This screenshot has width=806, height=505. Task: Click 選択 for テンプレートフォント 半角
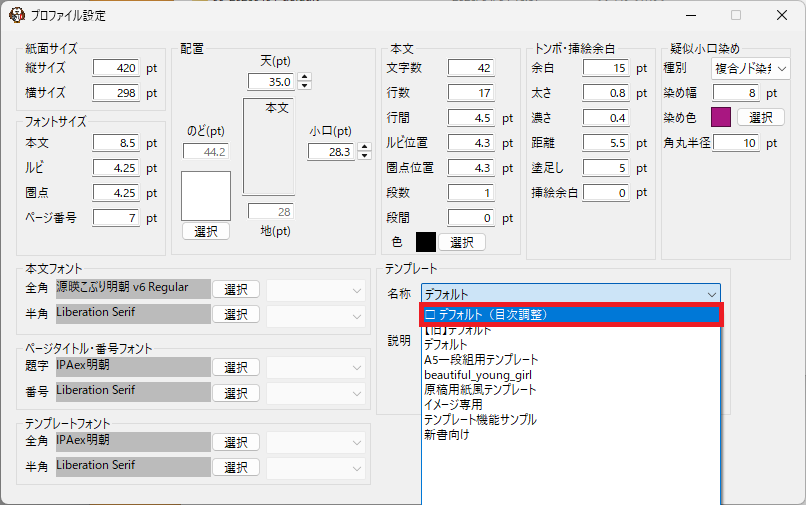point(236,467)
